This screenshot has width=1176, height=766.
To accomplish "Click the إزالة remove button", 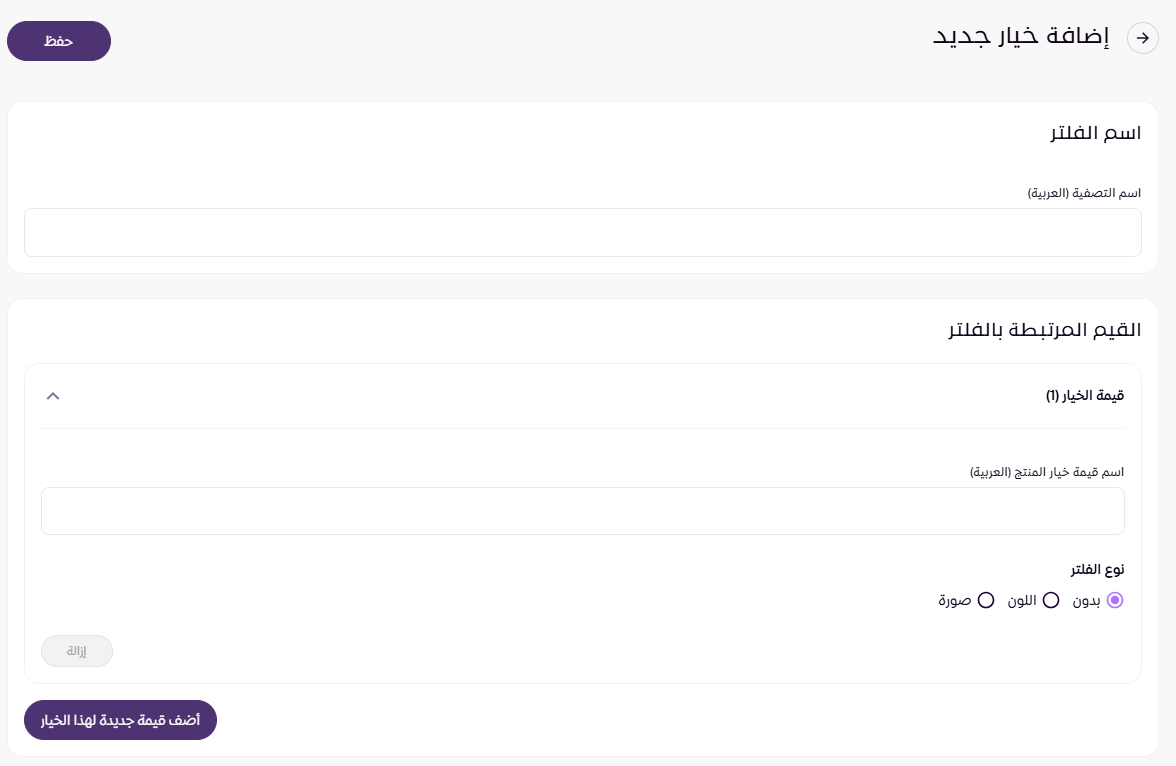I will 77,651.
